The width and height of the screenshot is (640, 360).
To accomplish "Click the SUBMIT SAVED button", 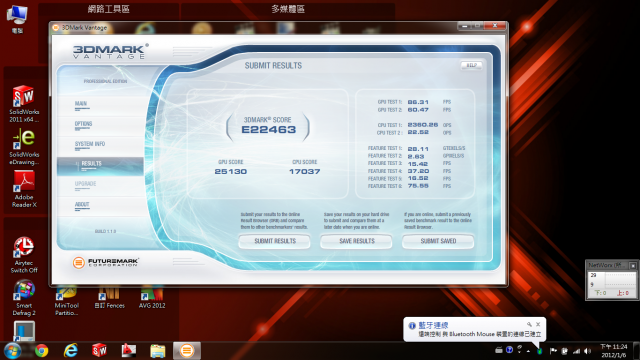I will tap(438, 241).
